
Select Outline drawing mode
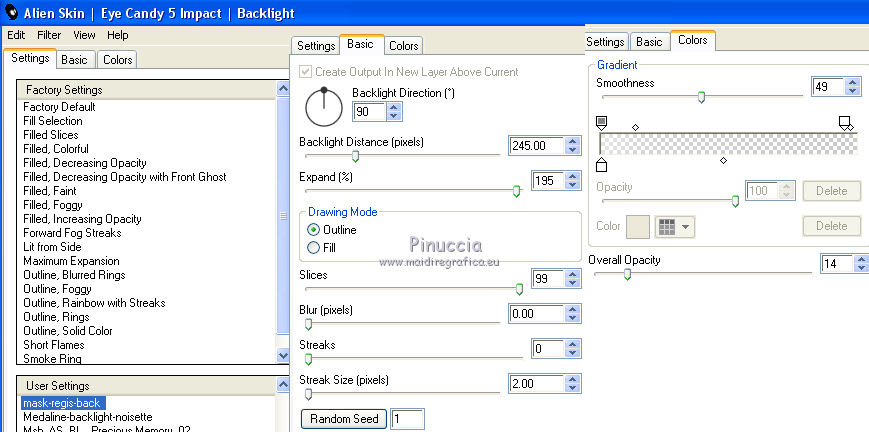point(313,230)
